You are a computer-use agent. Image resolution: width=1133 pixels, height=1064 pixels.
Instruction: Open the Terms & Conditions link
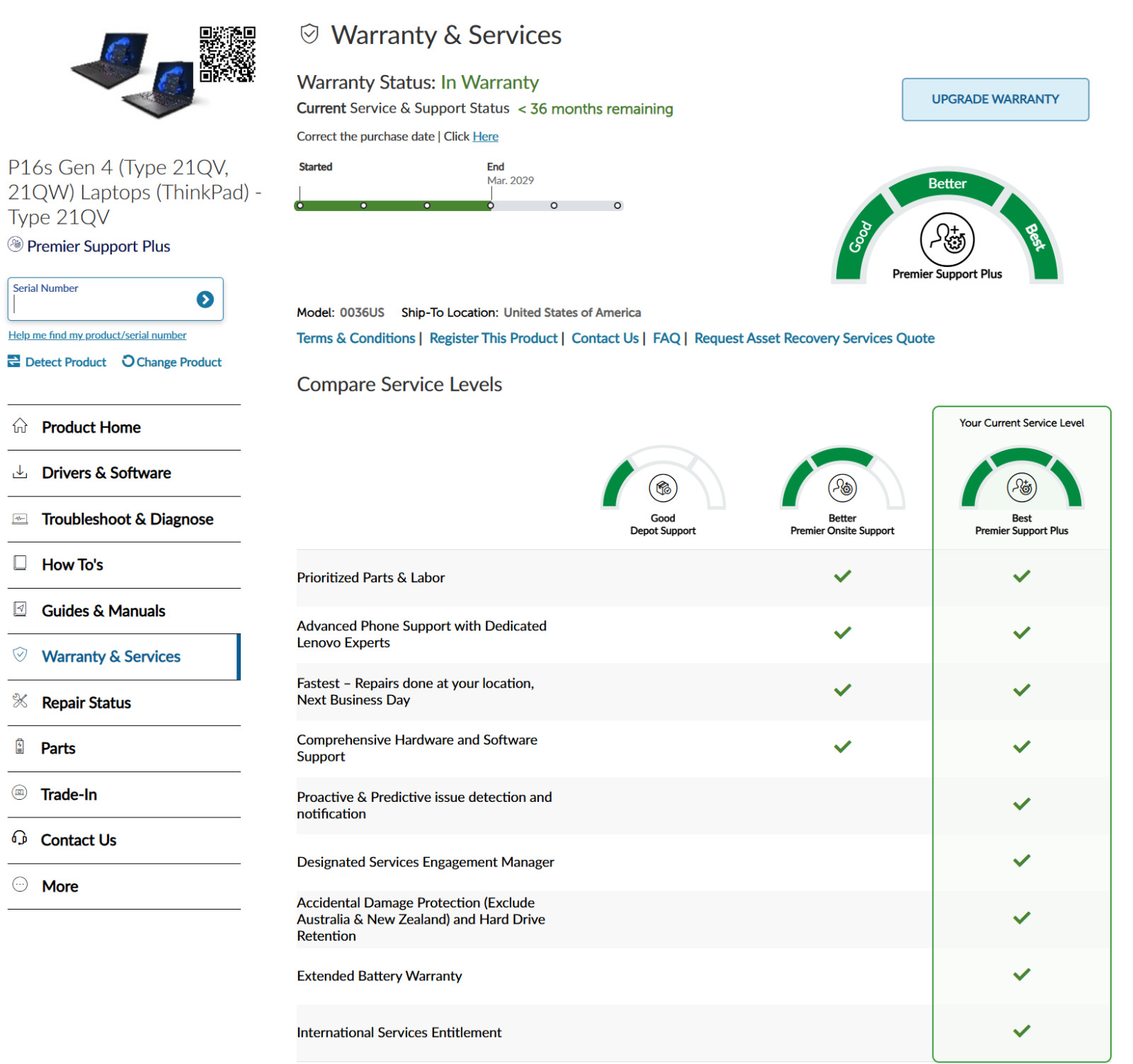tap(355, 339)
